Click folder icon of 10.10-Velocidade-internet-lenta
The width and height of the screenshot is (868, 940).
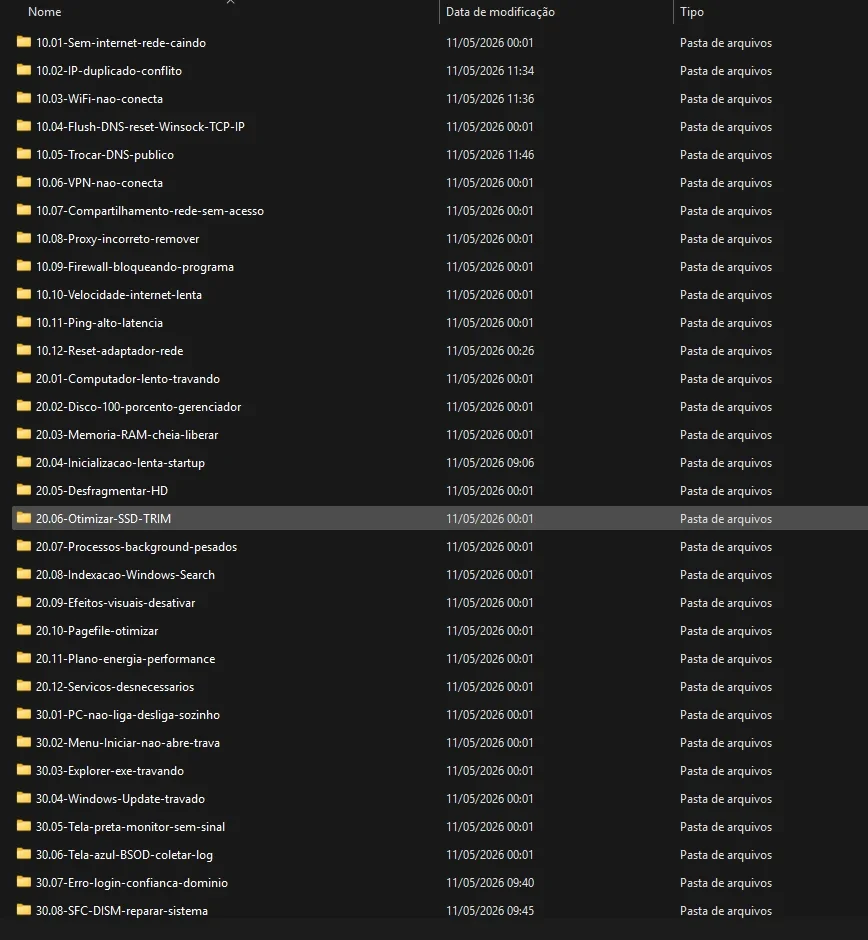pyautogui.click(x=24, y=294)
